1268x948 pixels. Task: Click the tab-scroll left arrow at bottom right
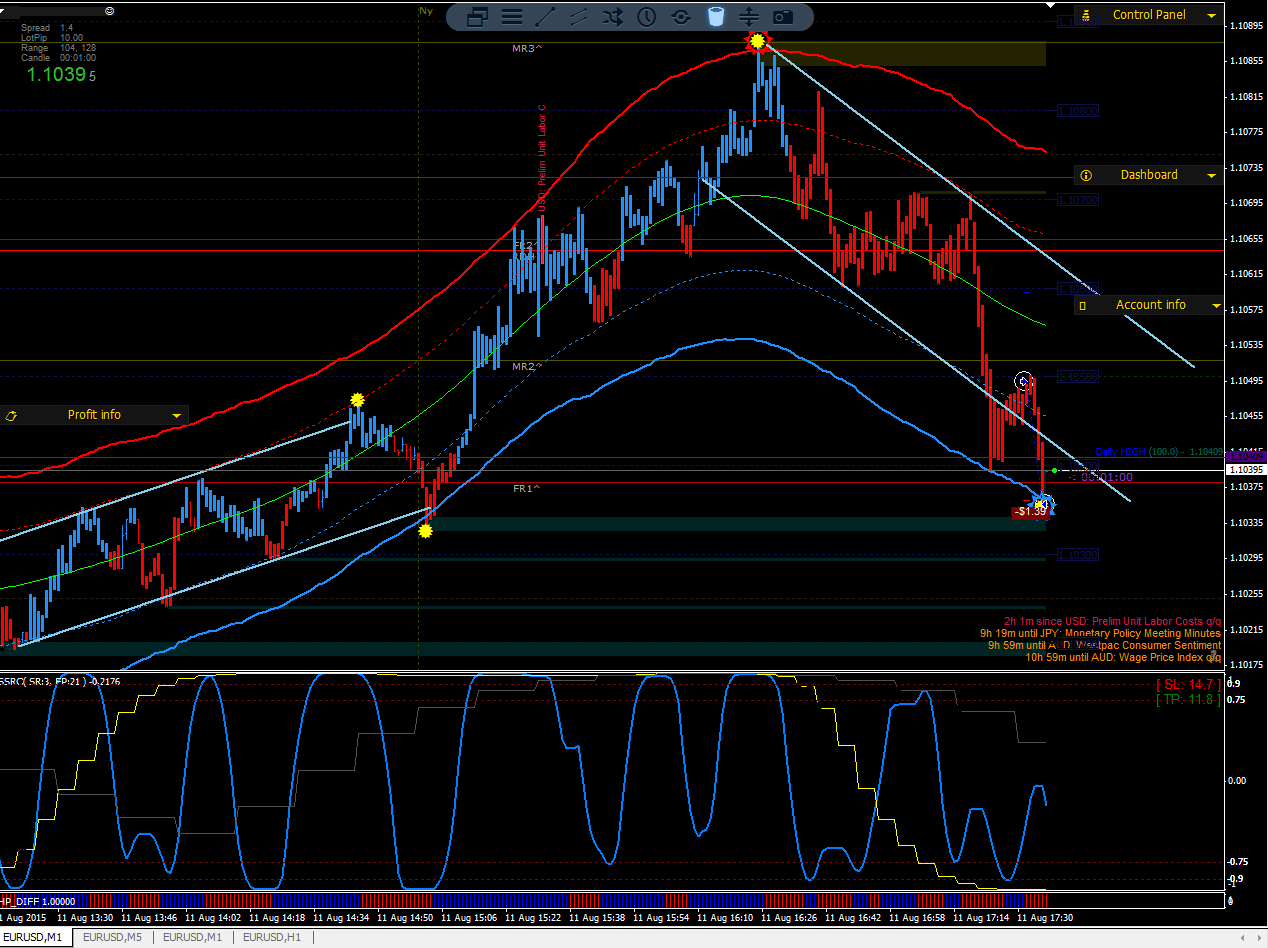pyautogui.click(x=1243, y=937)
